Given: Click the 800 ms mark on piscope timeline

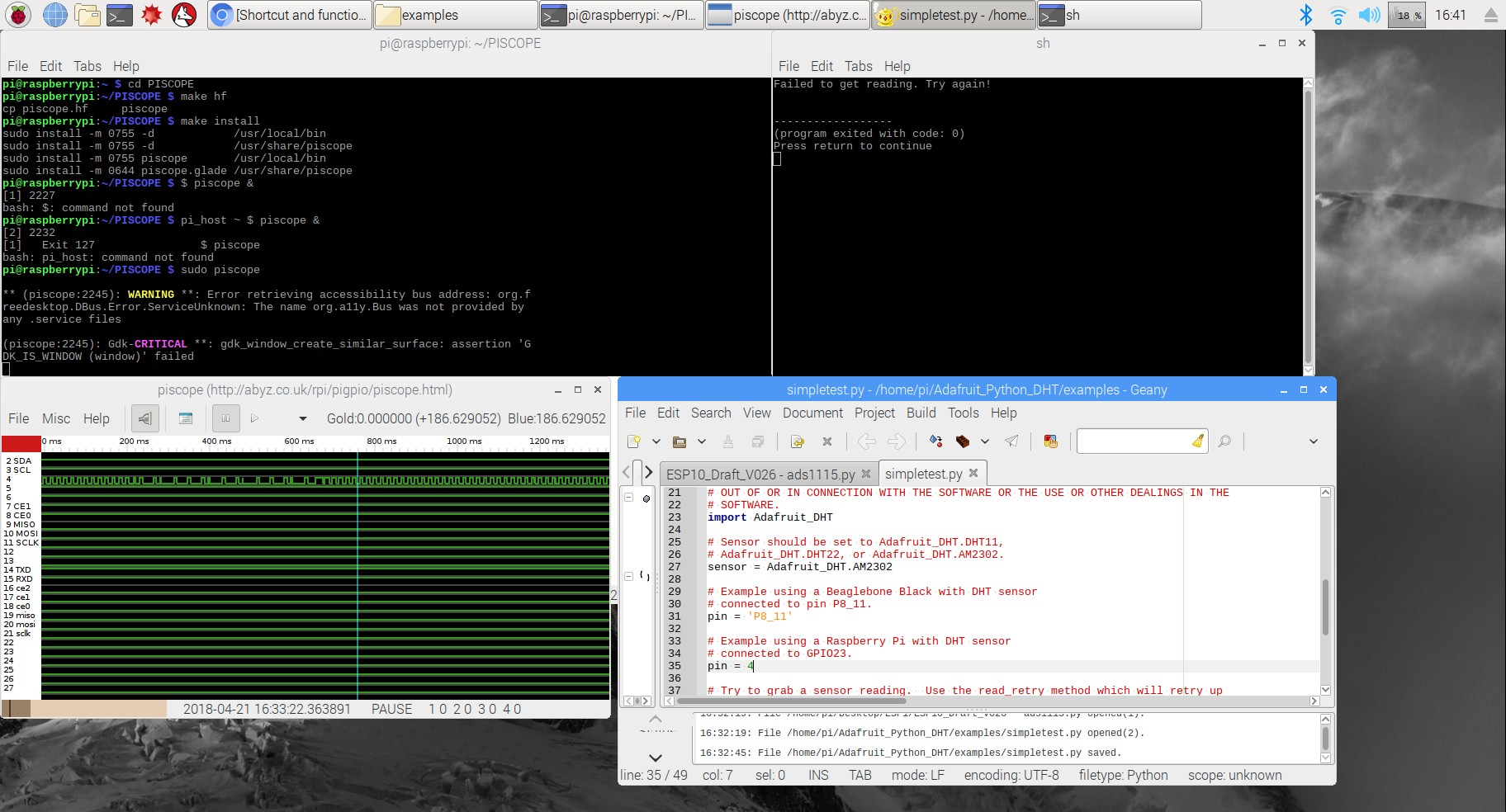Looking at the screenshot, I should coord(381,441).
